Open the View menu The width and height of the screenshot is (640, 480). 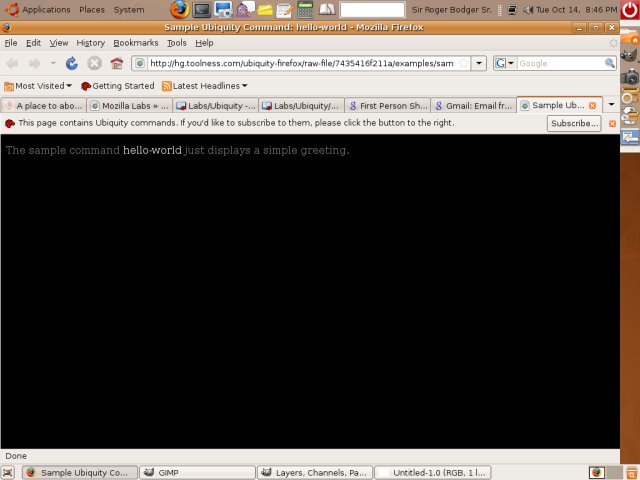[59, 43]
